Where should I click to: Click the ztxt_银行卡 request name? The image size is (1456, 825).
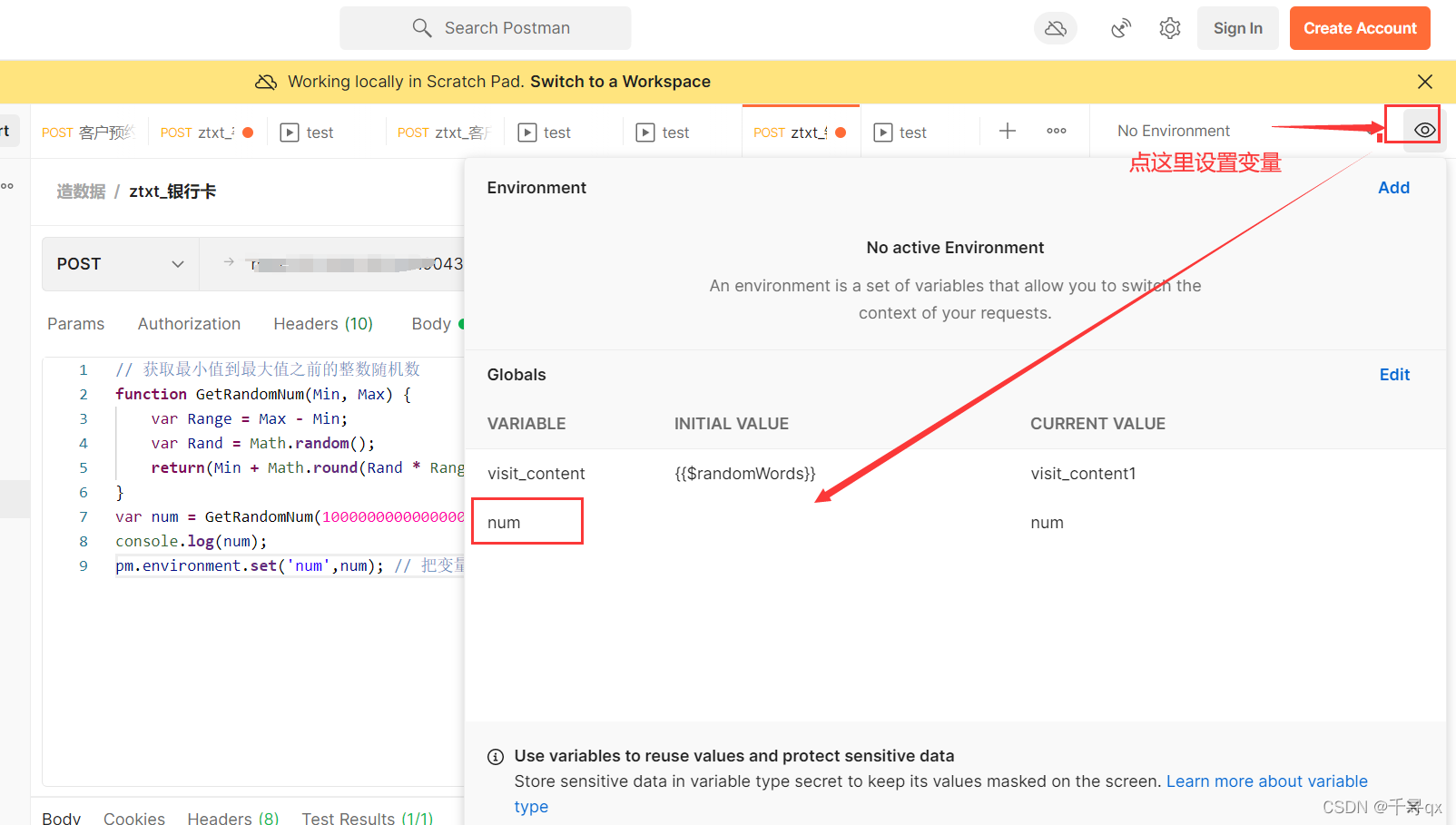(172, 192)
